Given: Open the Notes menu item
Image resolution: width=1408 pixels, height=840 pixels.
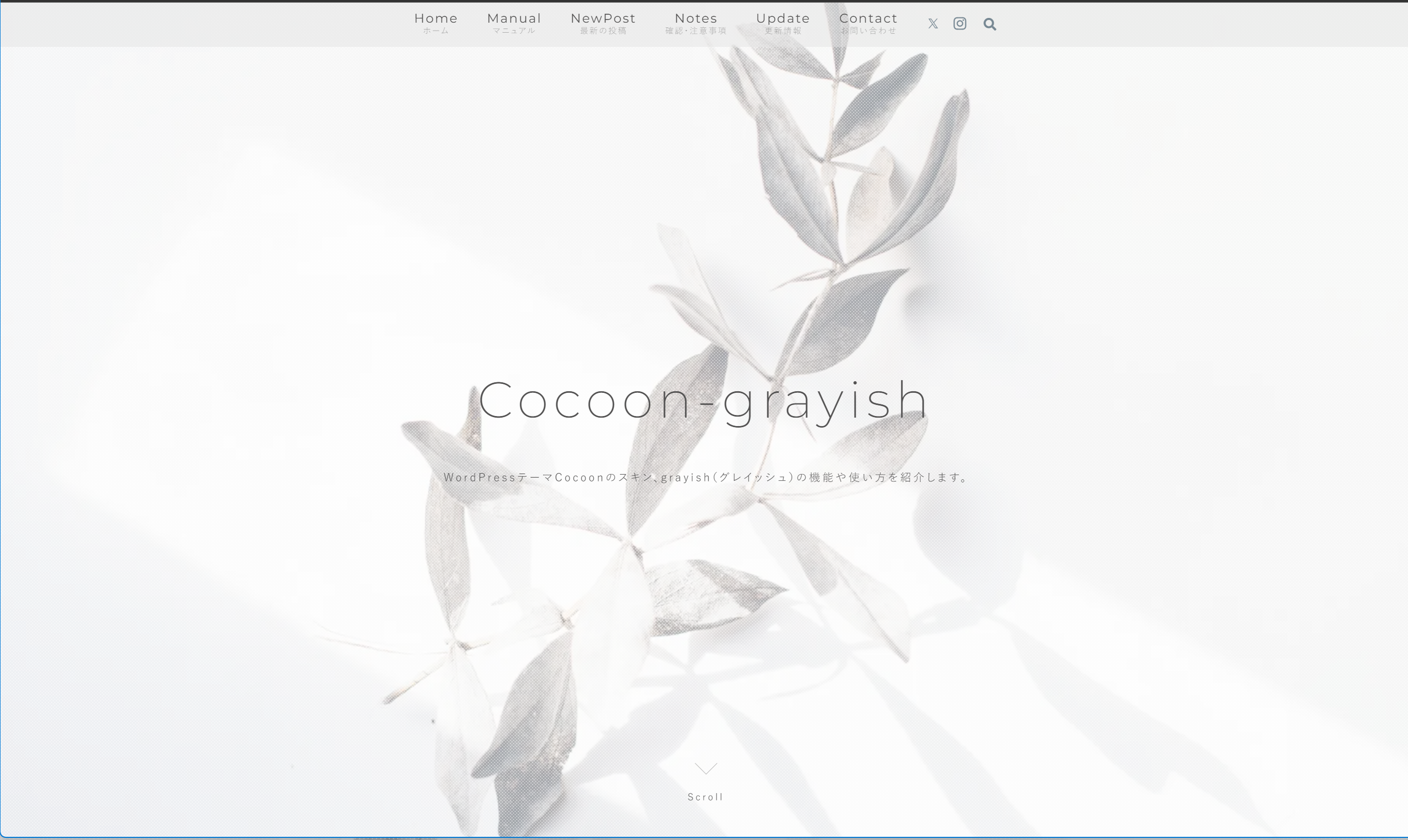Looking at the screenshot, I should 696,18.
